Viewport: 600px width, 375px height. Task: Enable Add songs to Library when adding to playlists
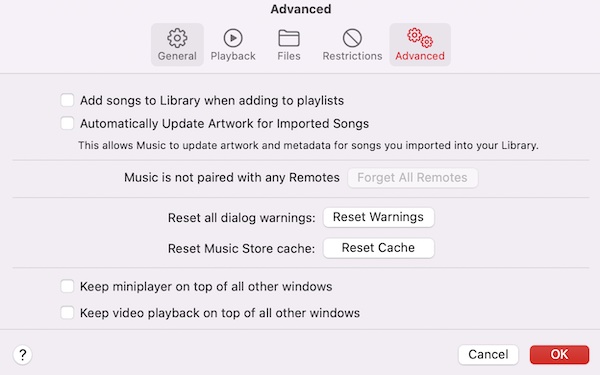coord(67,100)
